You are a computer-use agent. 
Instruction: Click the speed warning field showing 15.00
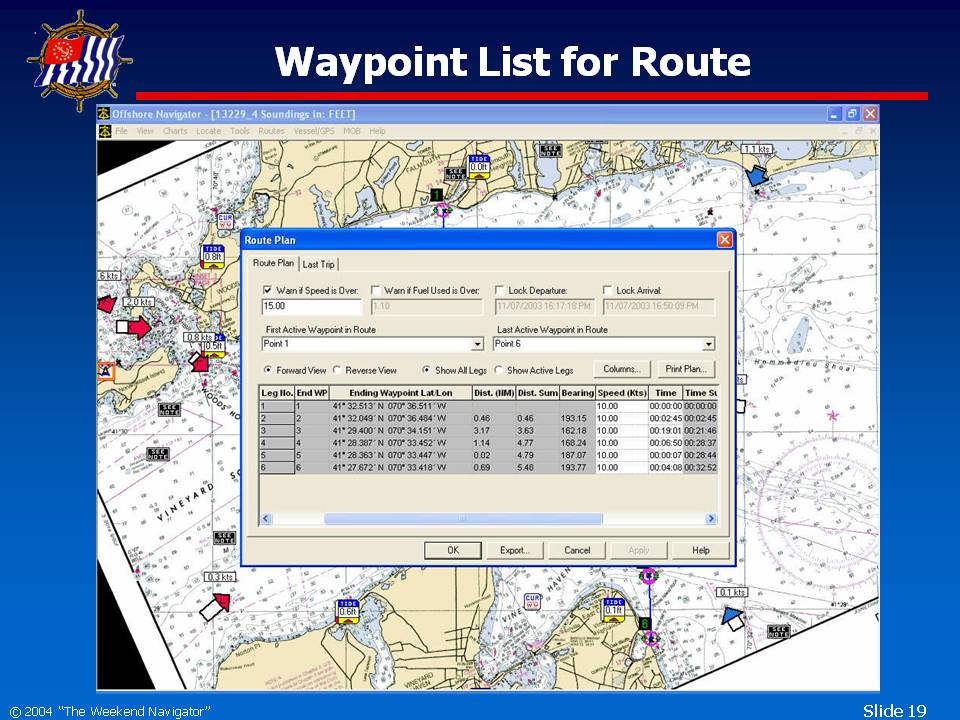click(312, 306)
